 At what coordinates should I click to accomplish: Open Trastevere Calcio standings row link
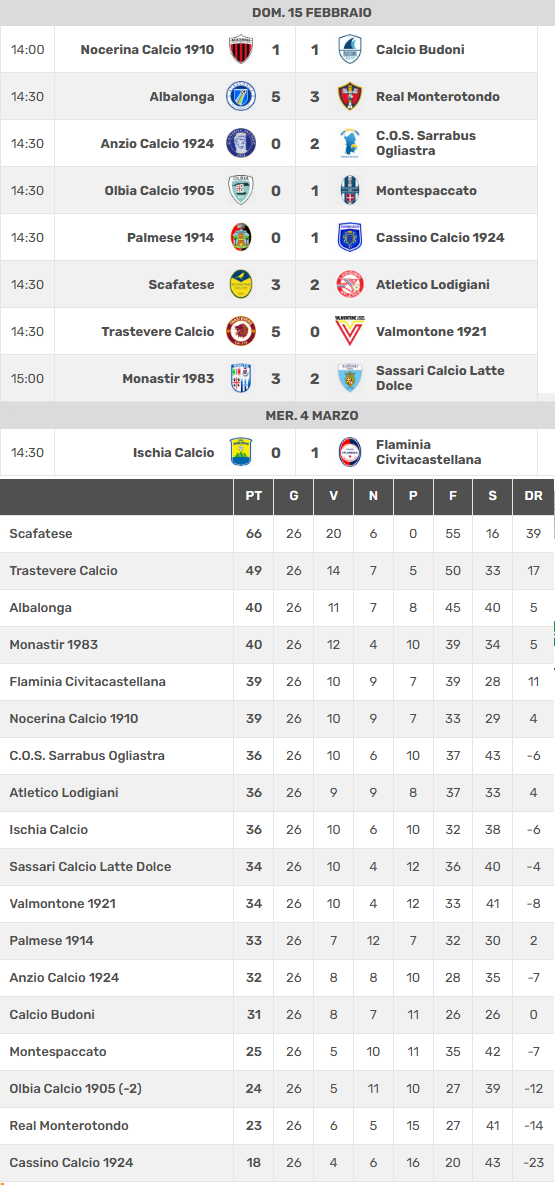(64, 571)
